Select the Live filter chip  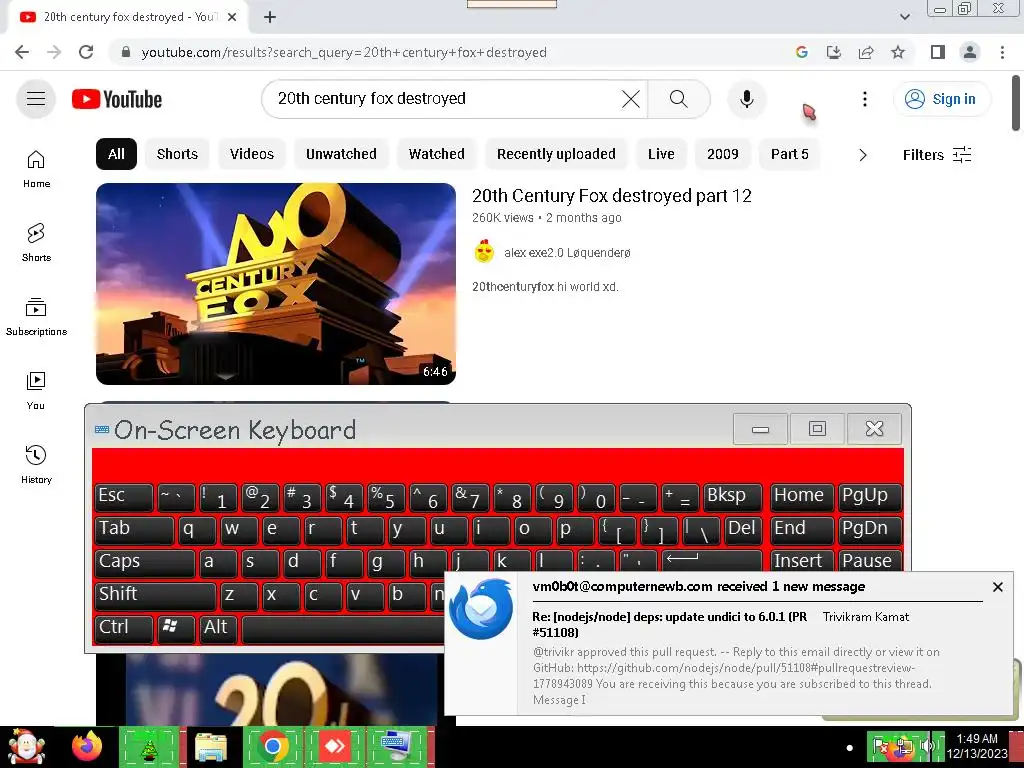[x=661, y=154]
